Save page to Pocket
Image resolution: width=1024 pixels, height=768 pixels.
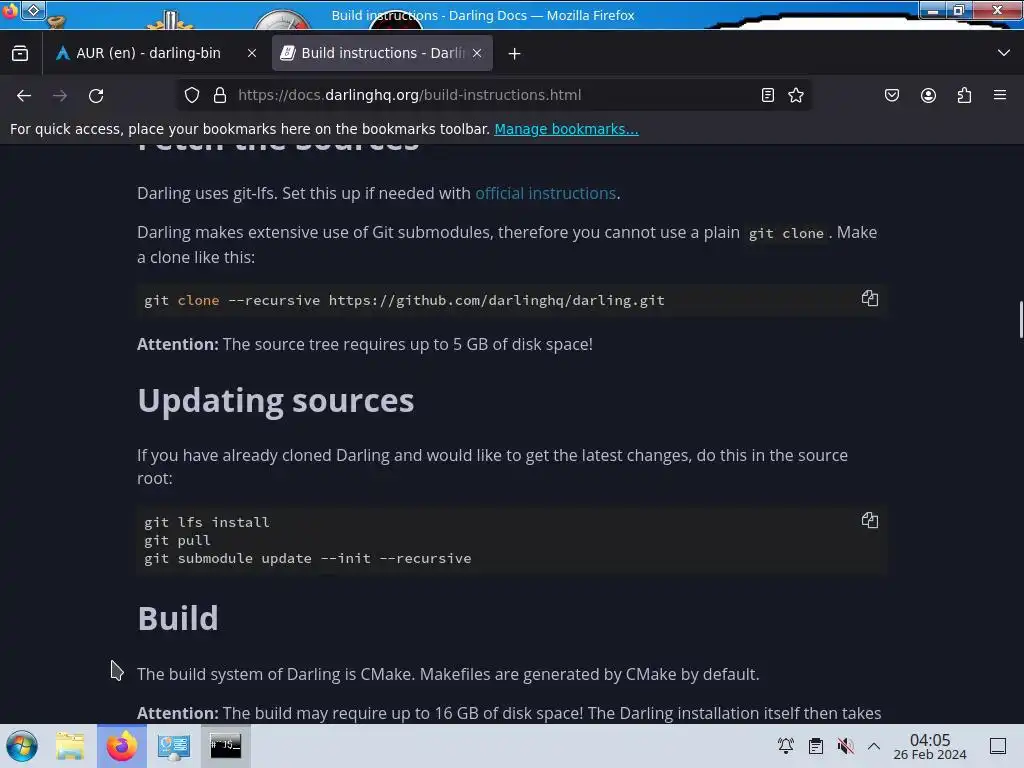click(x=892, y=95)
